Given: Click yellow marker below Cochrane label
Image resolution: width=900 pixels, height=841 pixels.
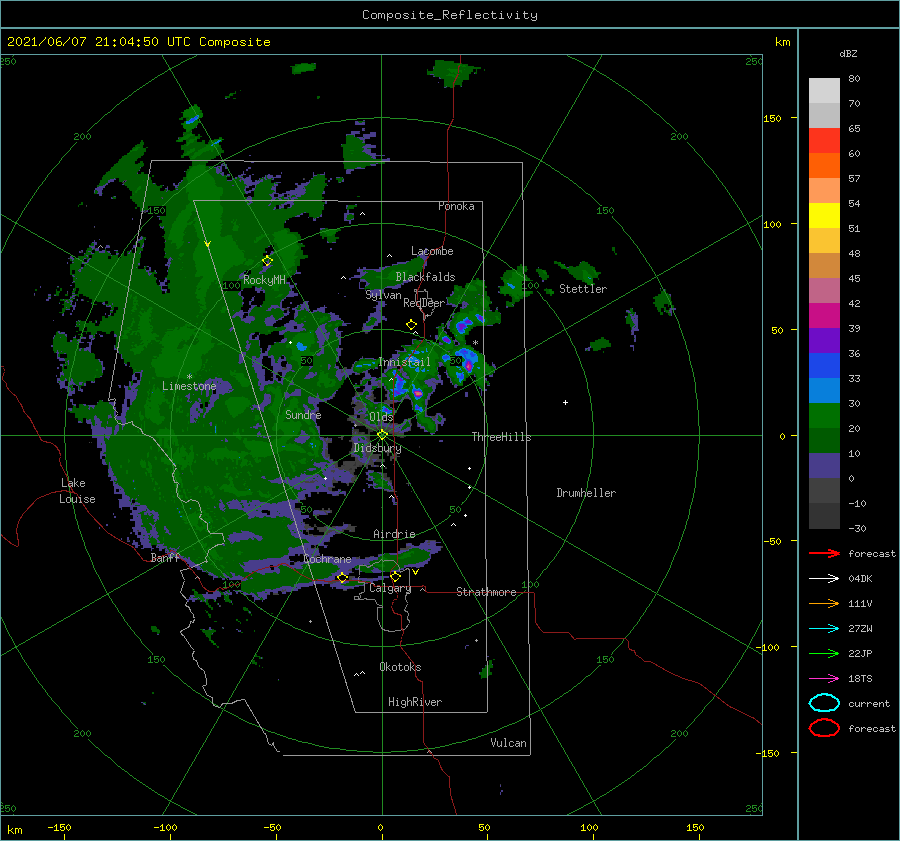Looking at the screenshot, I should 342,578.
